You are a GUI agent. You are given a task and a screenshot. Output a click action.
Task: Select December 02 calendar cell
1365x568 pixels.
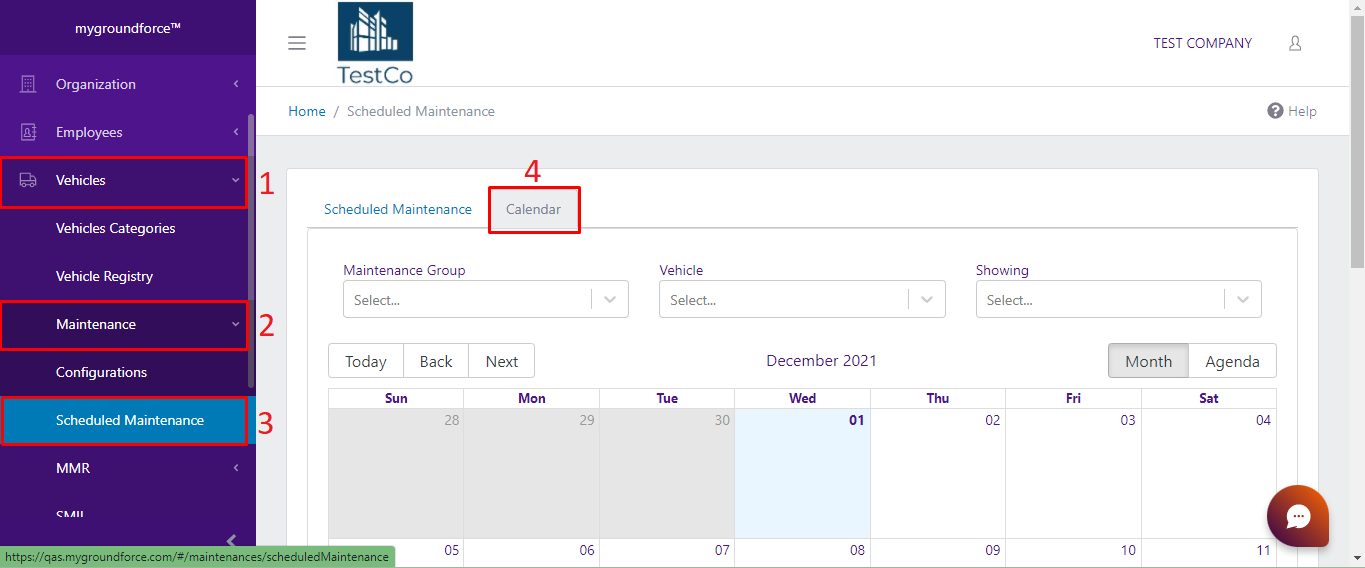point(938,473)
